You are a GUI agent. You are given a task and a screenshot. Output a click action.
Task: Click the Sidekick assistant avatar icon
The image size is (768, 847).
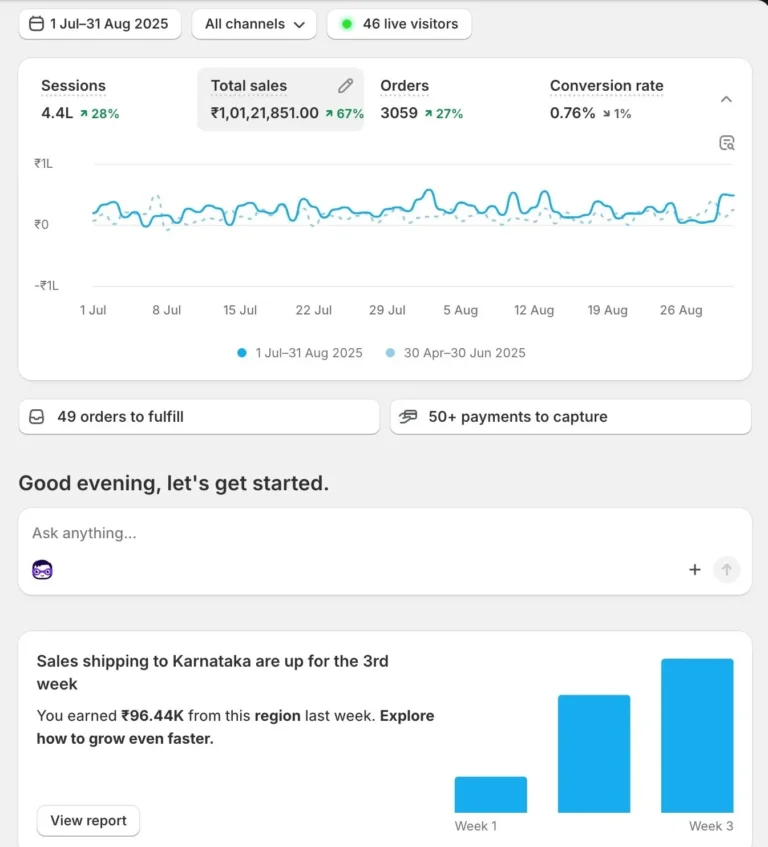[42, 570]
